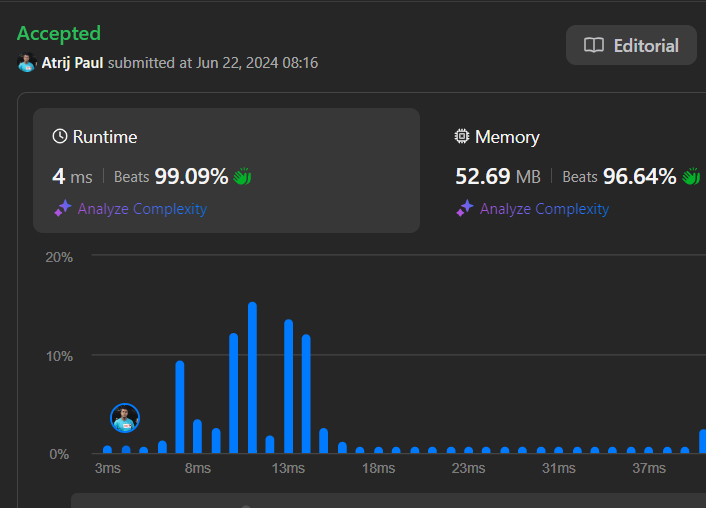
Task: Click Analyze Complexity under Memory
Action: [x=544, y=209]
